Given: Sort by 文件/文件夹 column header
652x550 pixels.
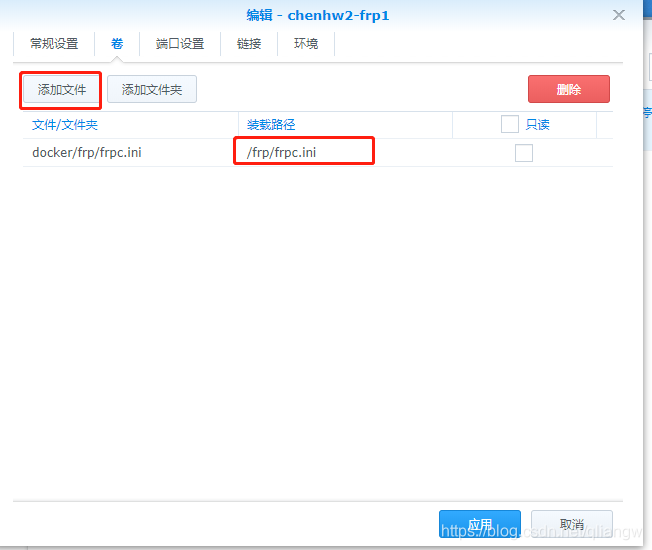Looking at the screenshot, I should click(65, 125).
